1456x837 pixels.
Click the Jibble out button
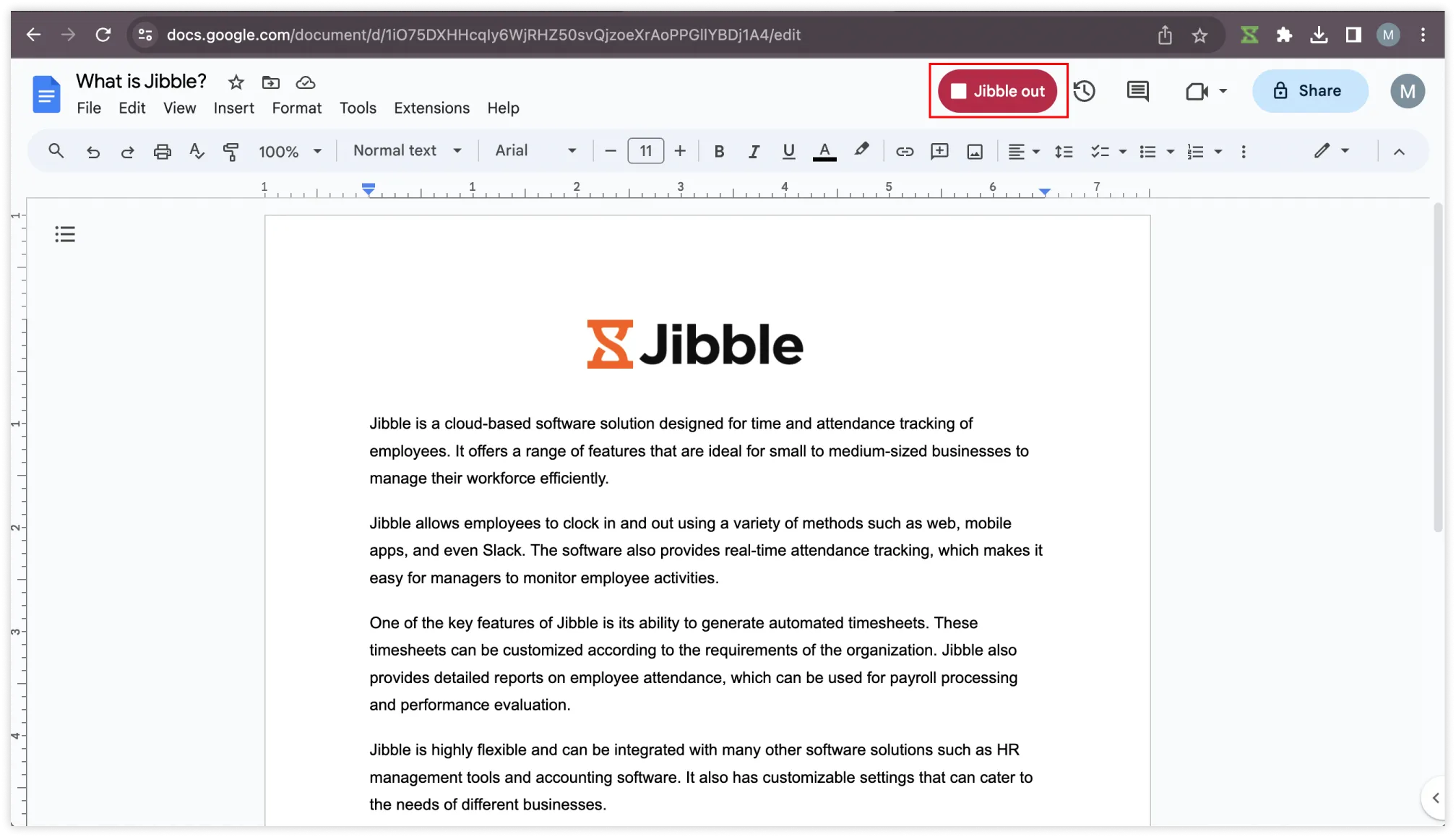(x=998, y=91)
